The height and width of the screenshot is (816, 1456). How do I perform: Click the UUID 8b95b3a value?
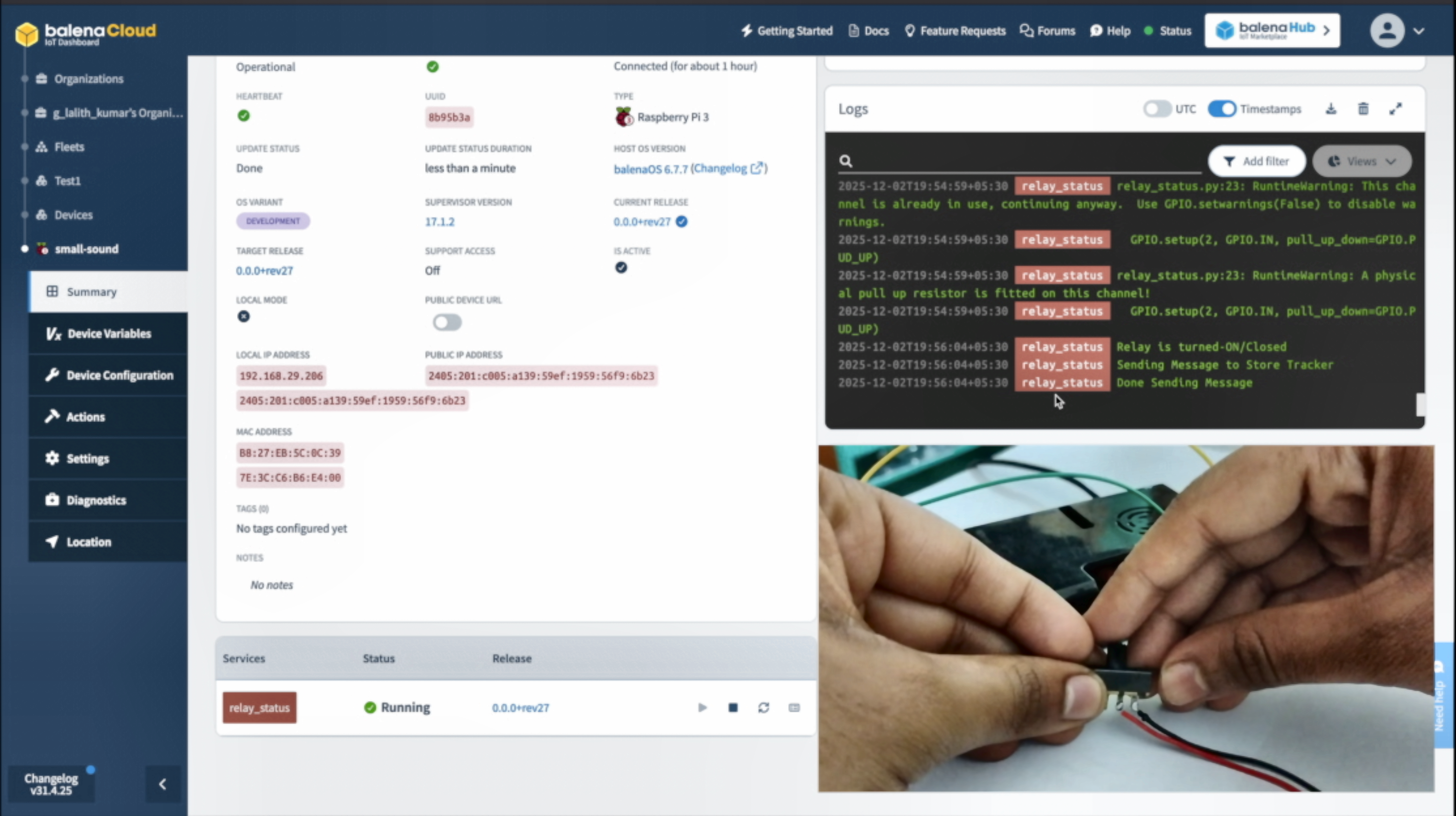tap(449, 117)
